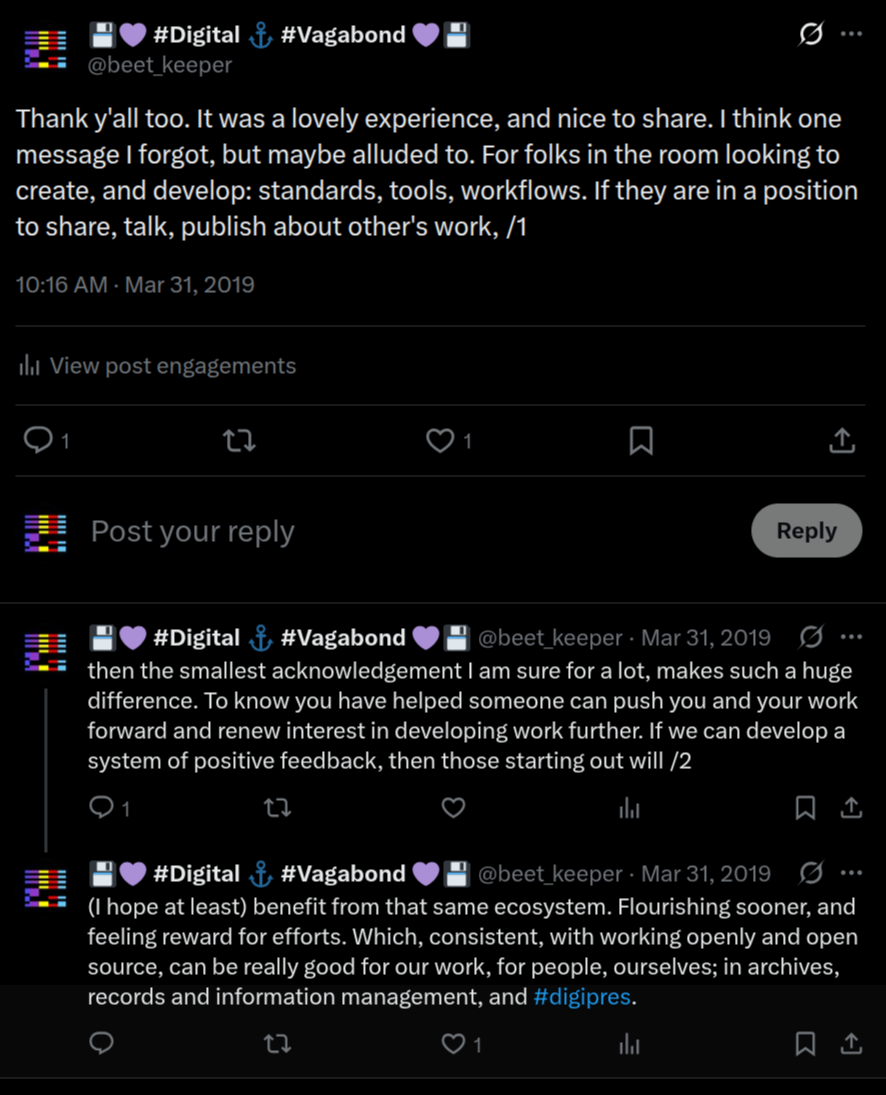Like the main post by beet_keeper
Screen dimensions: 886x1095
tap(440, 440)
